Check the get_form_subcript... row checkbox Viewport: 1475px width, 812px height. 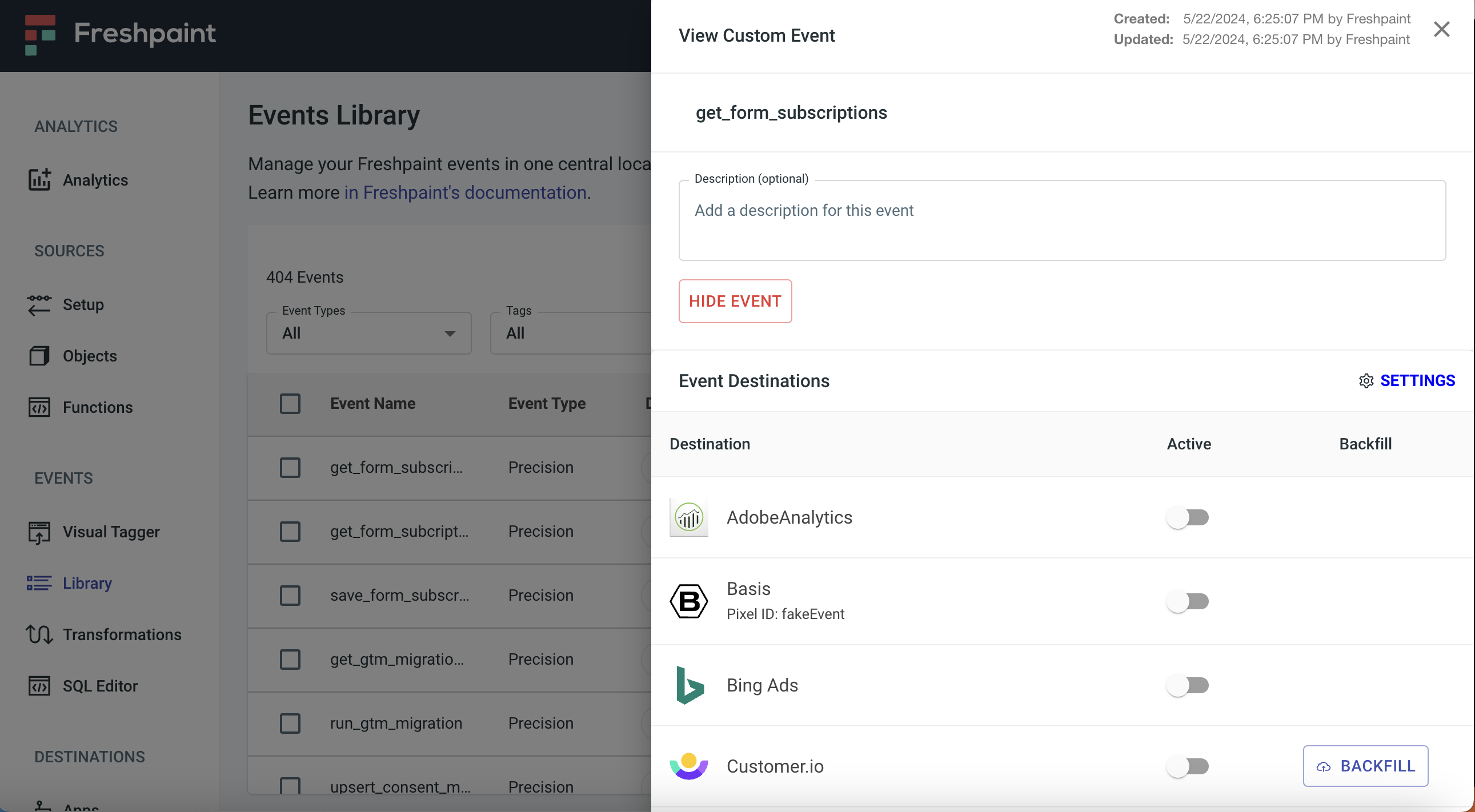(290, 532)
